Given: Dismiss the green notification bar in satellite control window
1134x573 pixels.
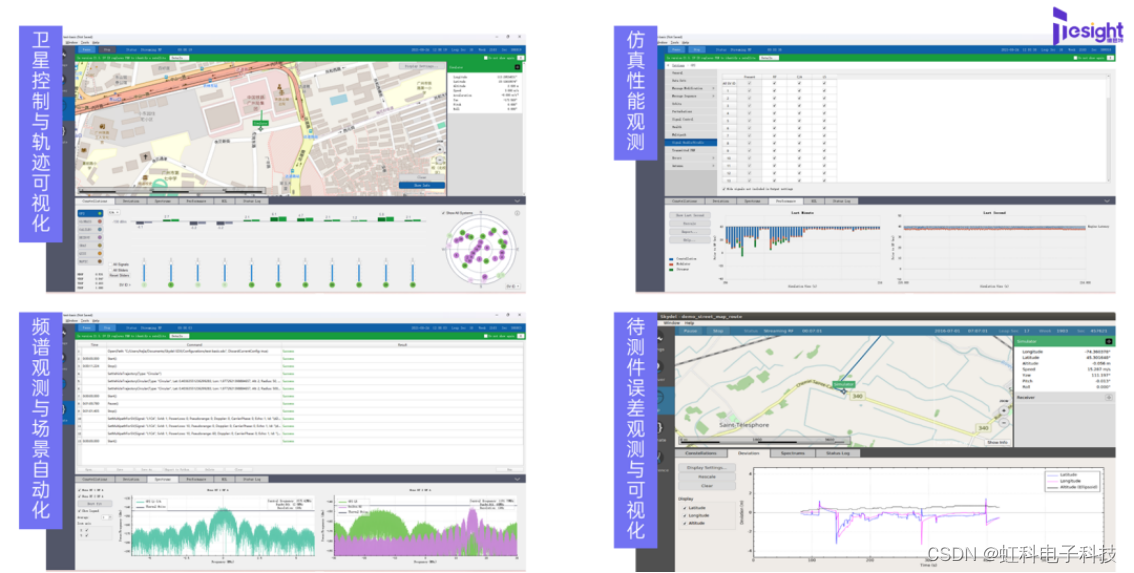Looking at the screenshot, I should (521, 58).
